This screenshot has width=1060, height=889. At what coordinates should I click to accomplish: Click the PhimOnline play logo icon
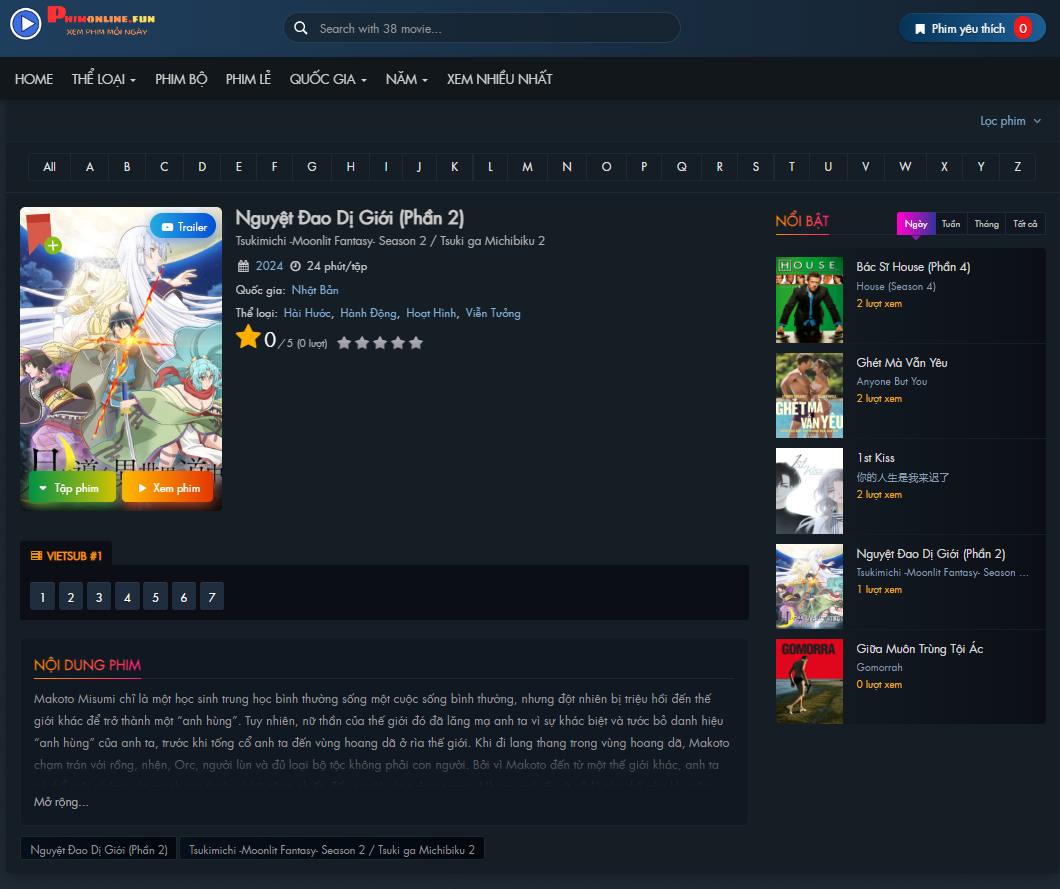(x=26, y=24)
